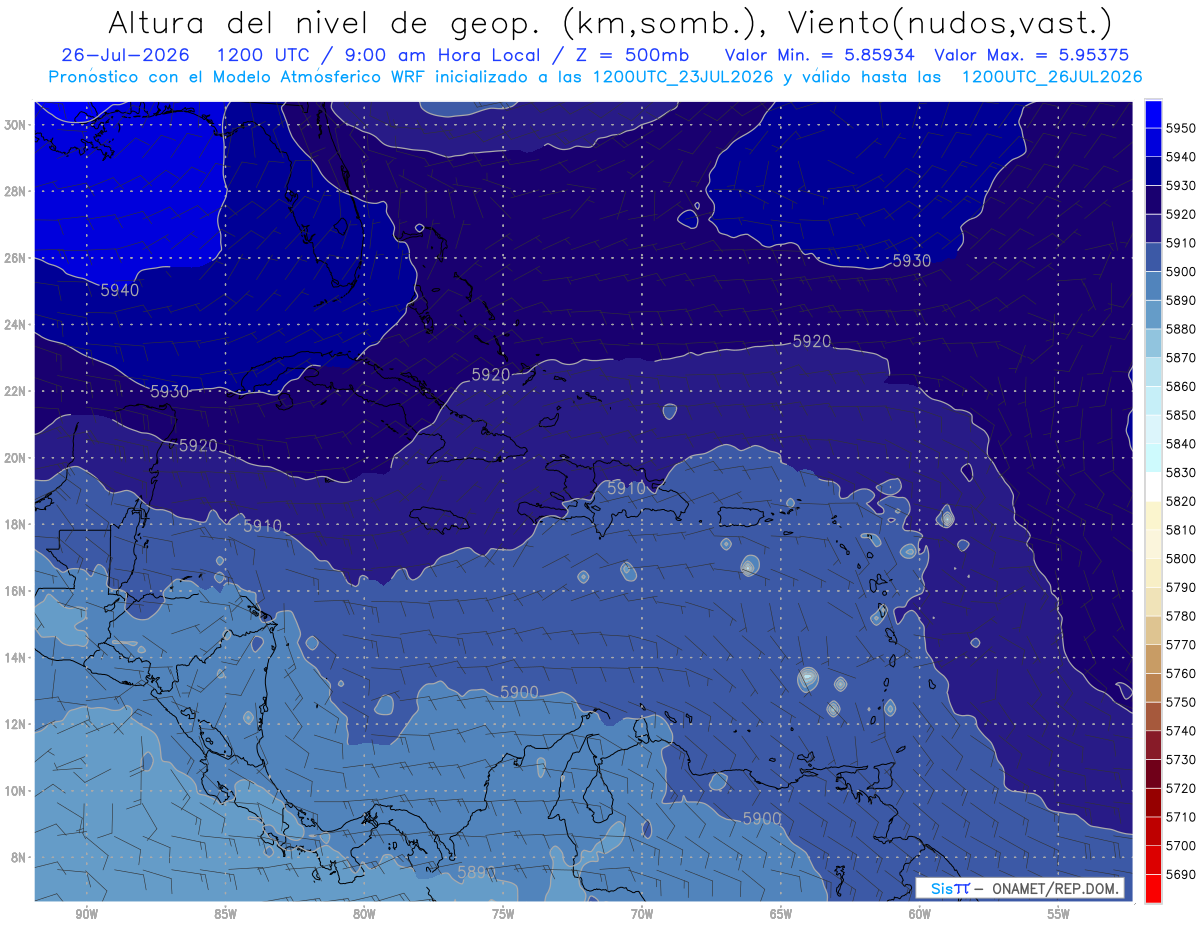
Task: Click the 24N latitude axis label
Action: pyautogui.click(x=15, y=325)
